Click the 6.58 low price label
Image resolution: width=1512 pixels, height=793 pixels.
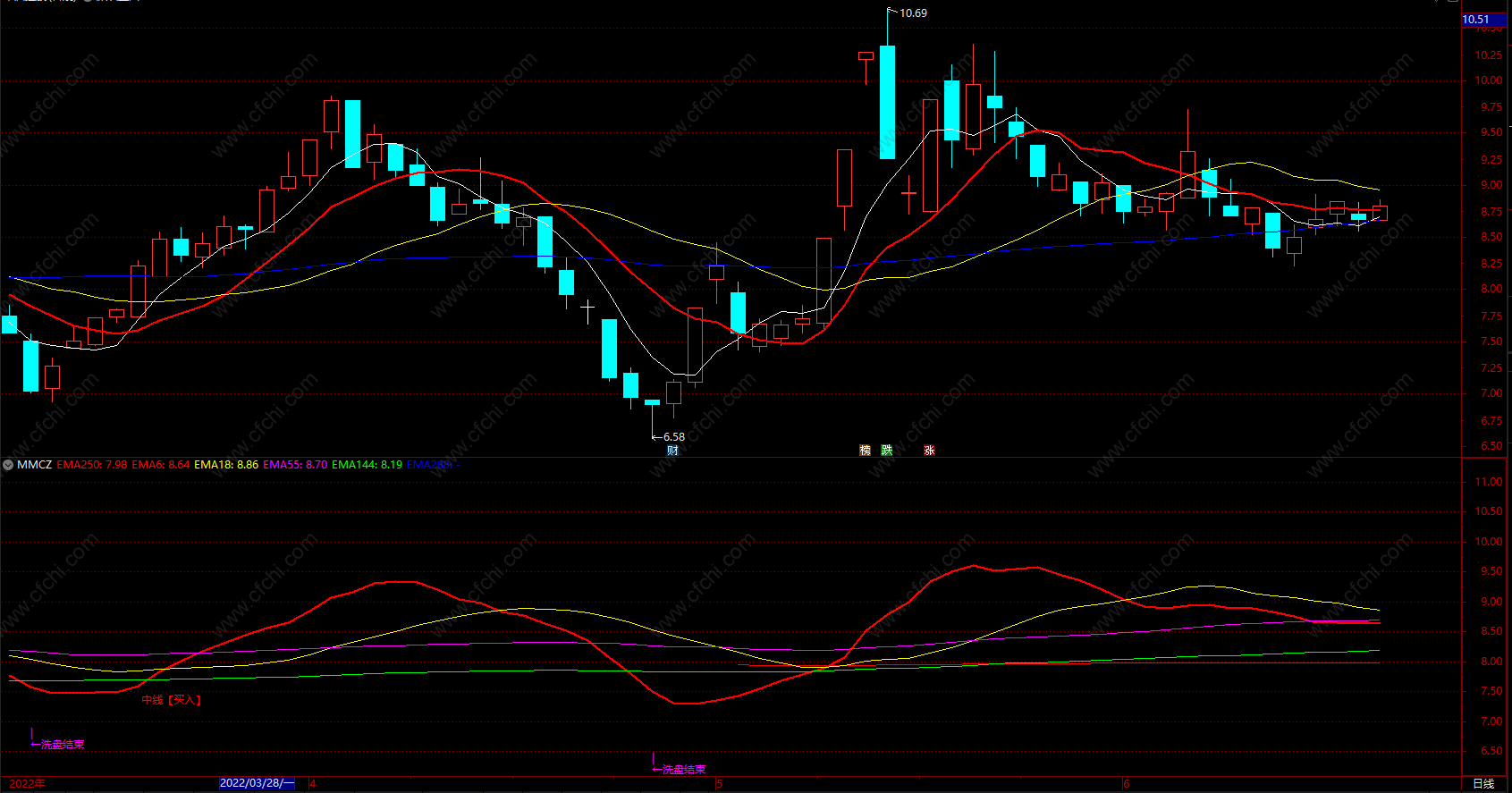tap(674, 437)
